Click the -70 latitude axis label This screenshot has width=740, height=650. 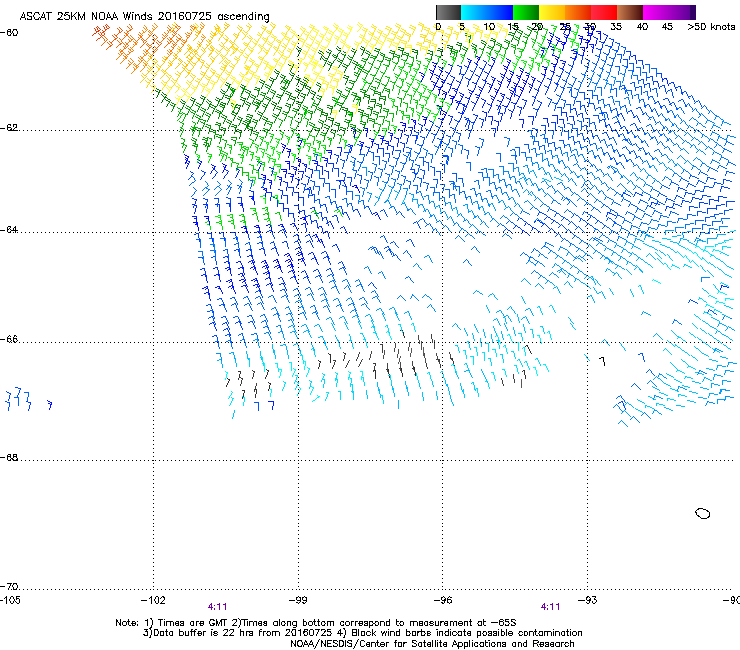coord(9,586)
